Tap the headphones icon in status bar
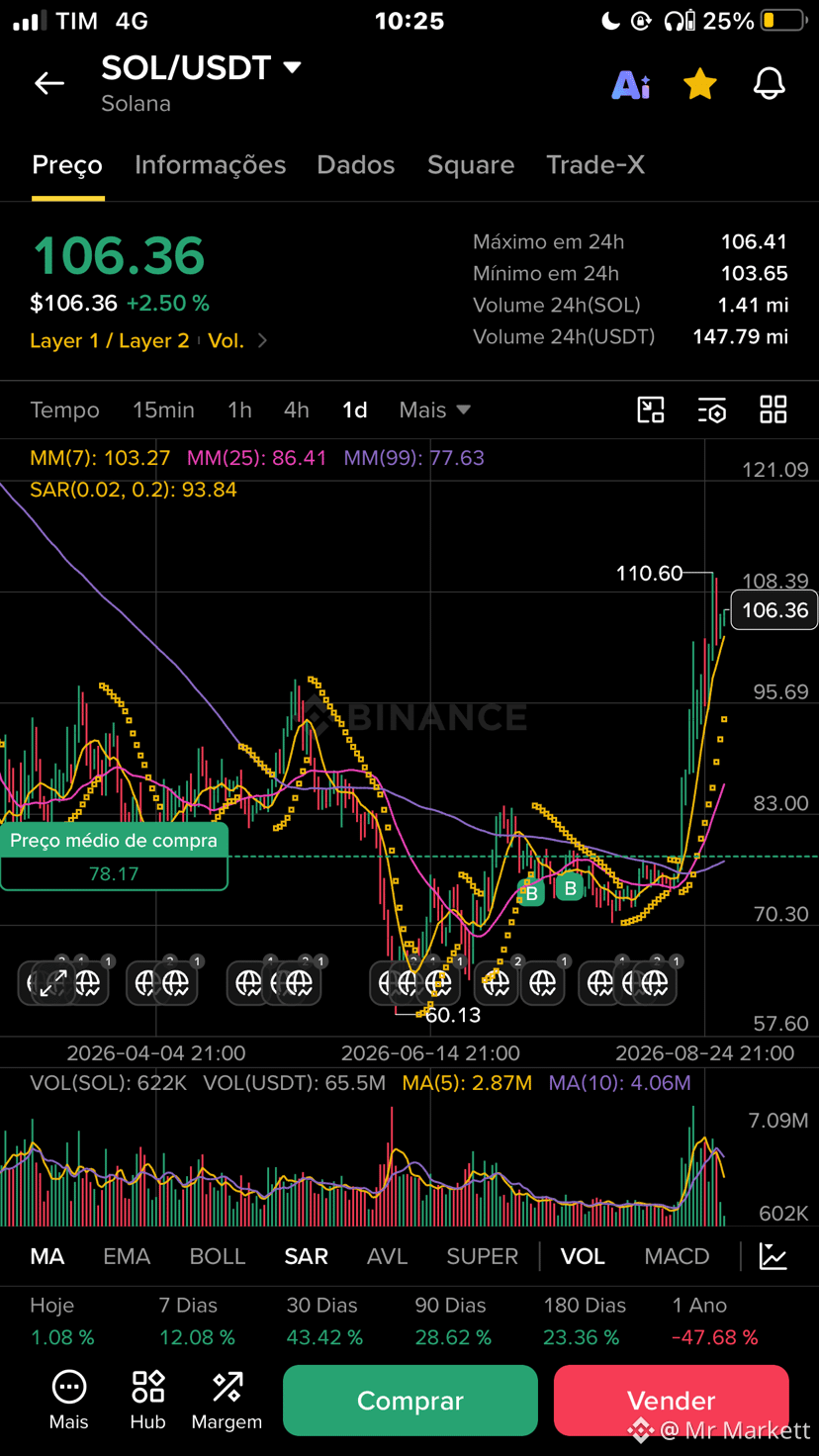 [x=680, y=21]
